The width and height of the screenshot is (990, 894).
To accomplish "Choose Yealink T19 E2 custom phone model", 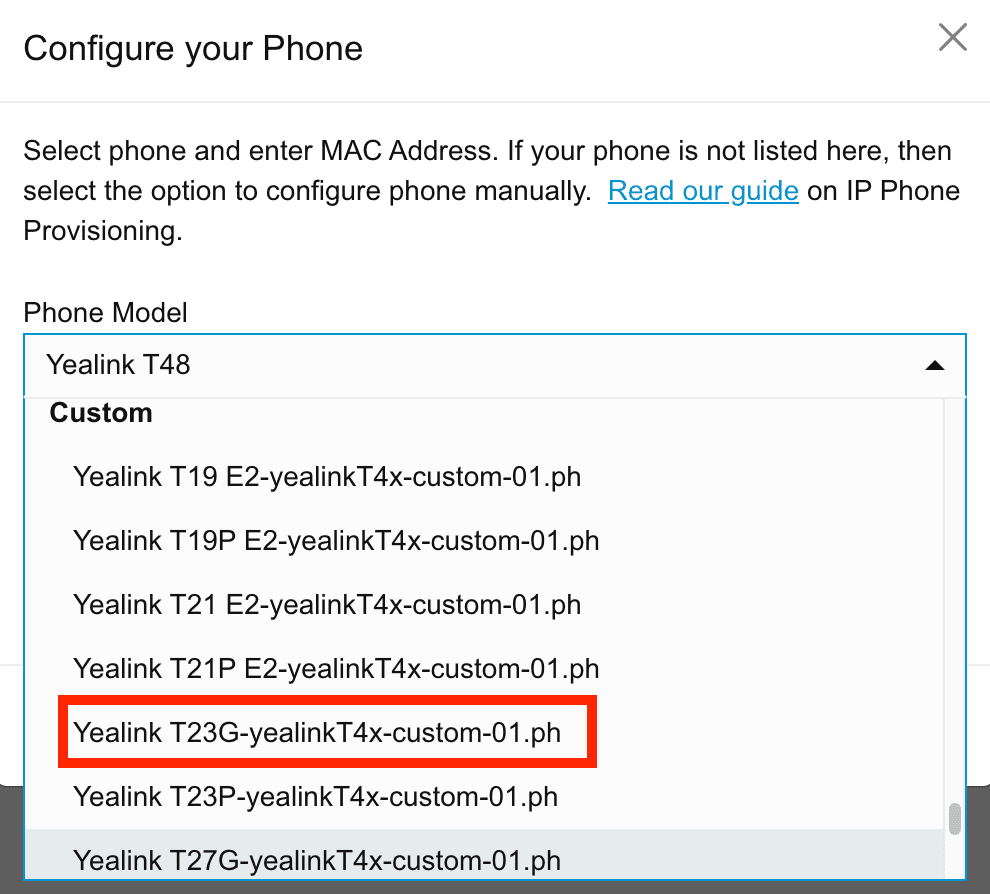I will (327, 477).
